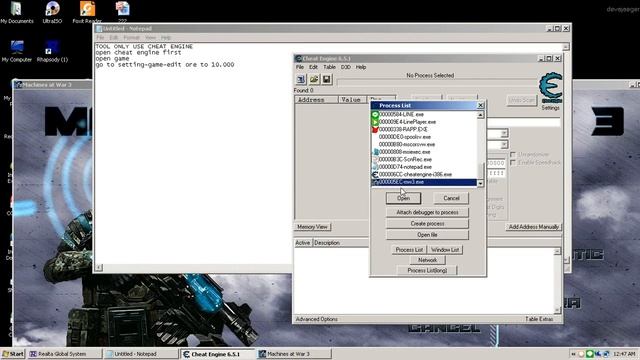
Task: Select LINE.exe in the process list
Action: 424,115
